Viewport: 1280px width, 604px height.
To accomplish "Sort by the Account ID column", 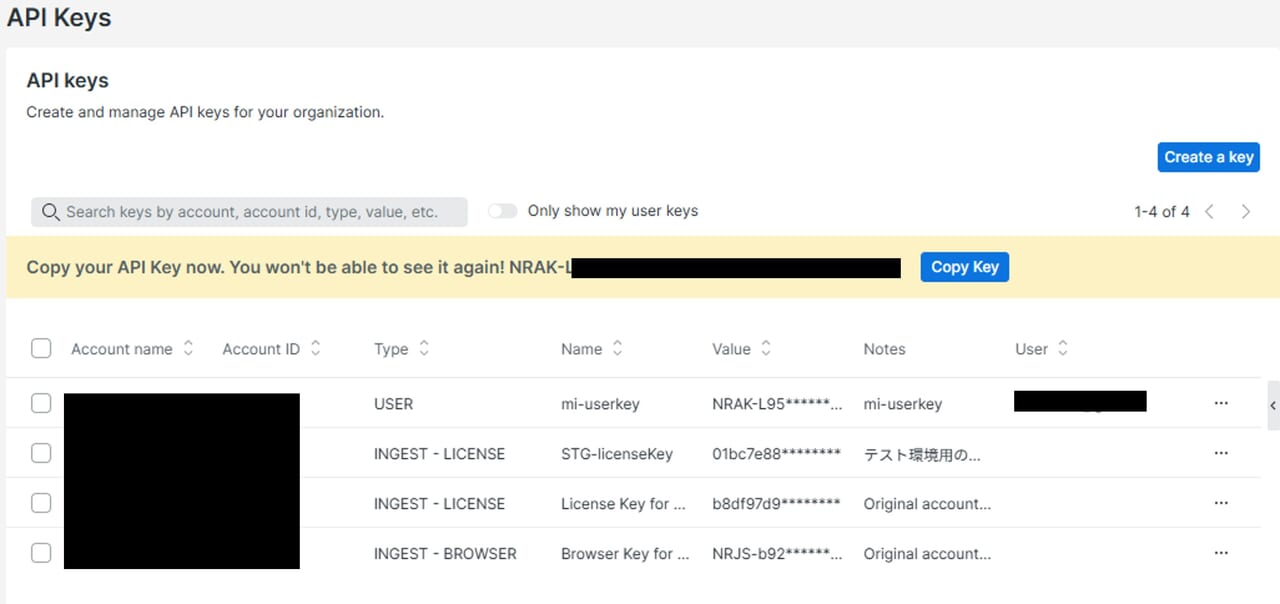I will point(315,349).
